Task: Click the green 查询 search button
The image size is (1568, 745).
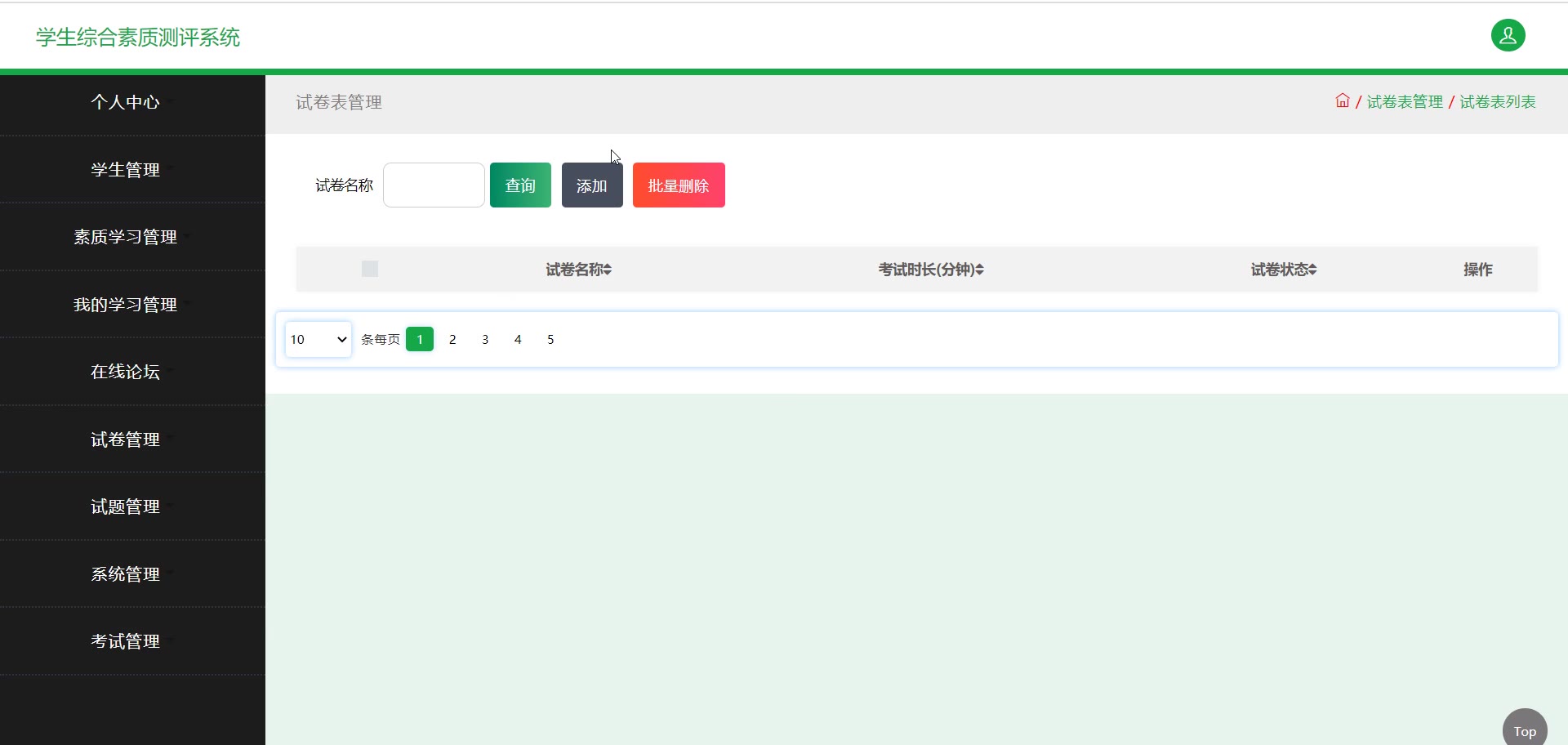Action: [x=520, y=185]
